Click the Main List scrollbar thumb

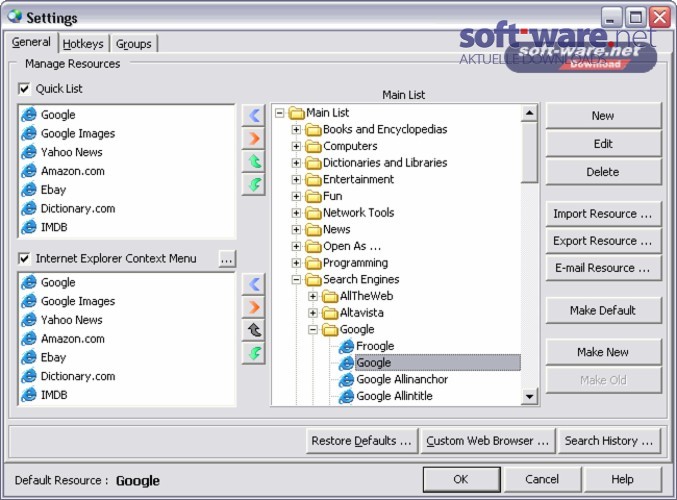click(x=530, y=152)
